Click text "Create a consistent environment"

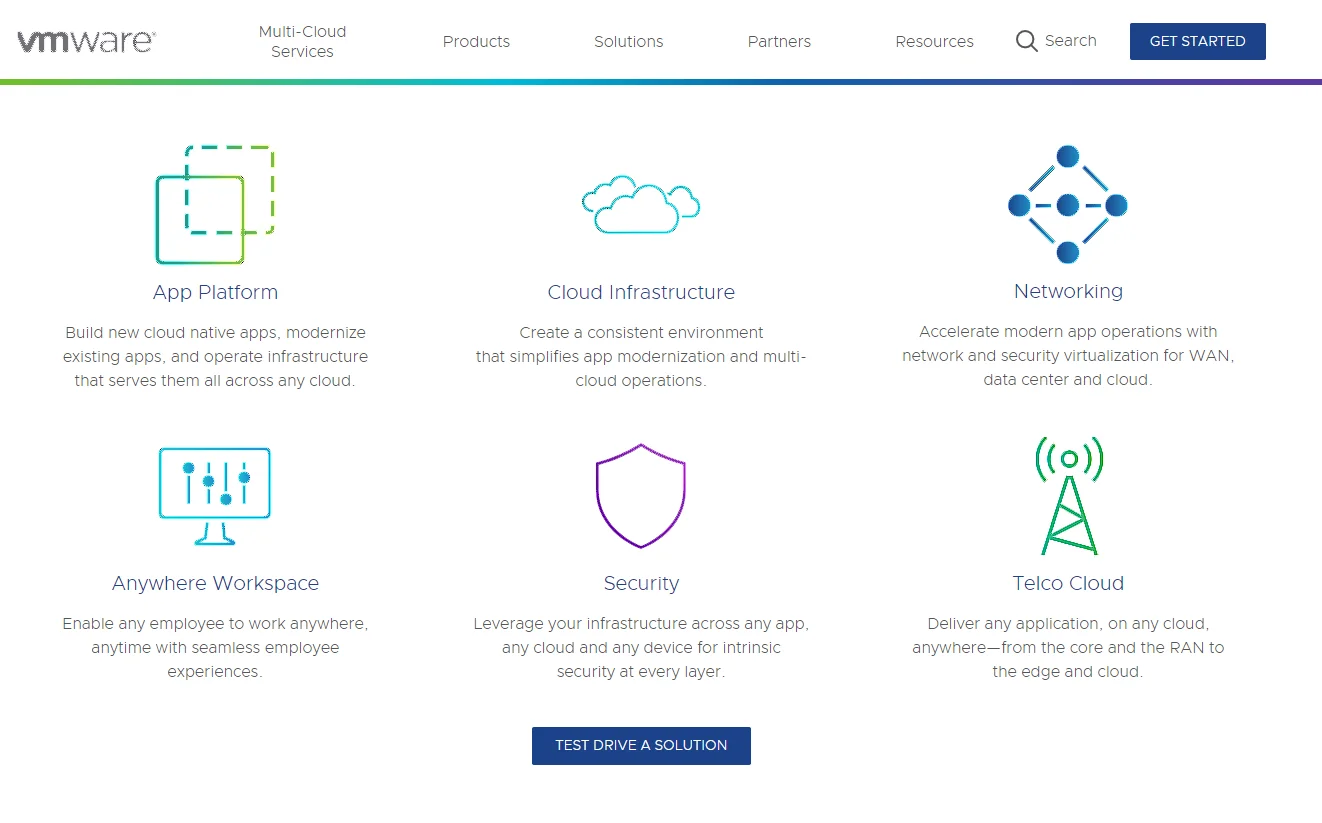[x=641, y=332]
